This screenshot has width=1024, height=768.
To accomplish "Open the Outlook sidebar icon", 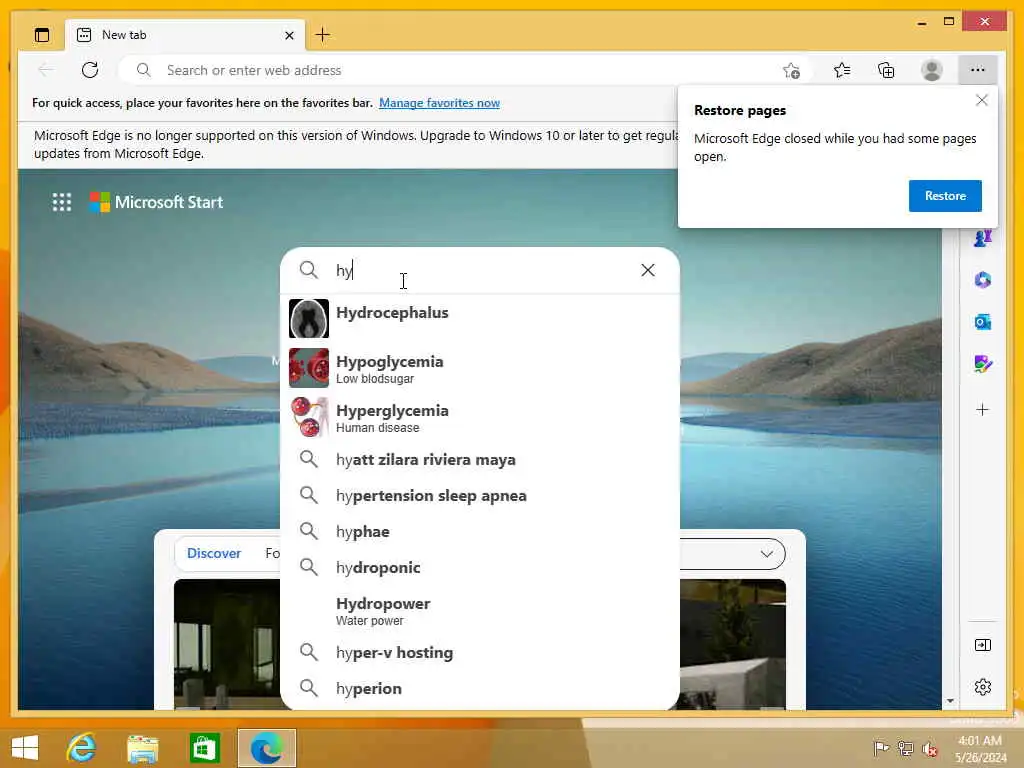I will [x=983, y=322].
